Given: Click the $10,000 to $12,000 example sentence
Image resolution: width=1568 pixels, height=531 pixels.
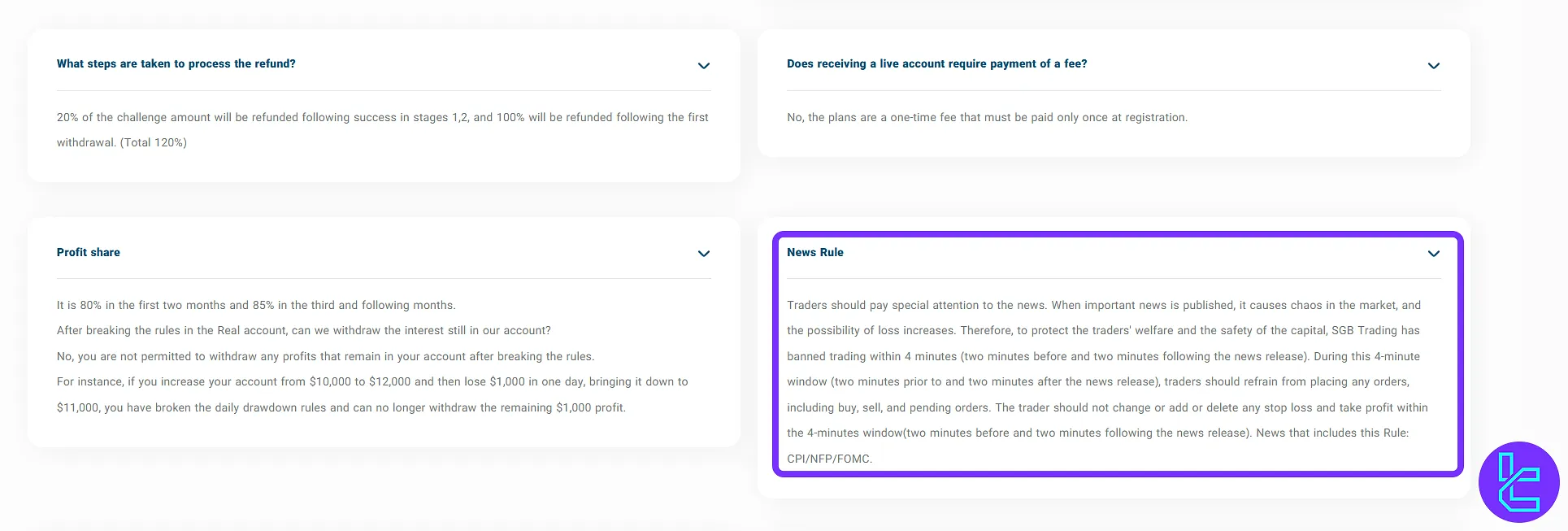Looking at the screenshot, I should pyautogui.click(x=372, y=381).
